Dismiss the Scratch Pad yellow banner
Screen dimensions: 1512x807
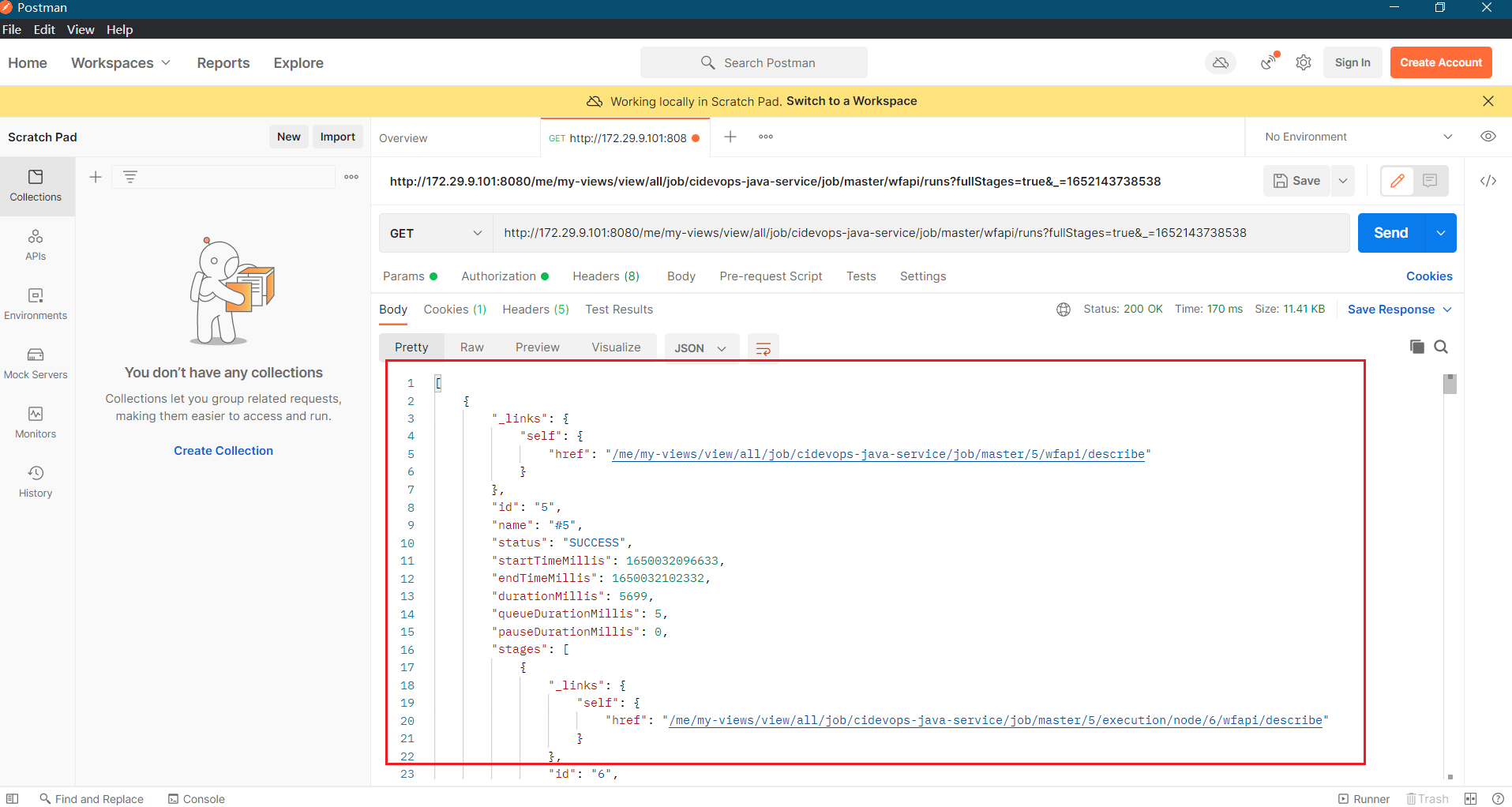pos(1488,101)
